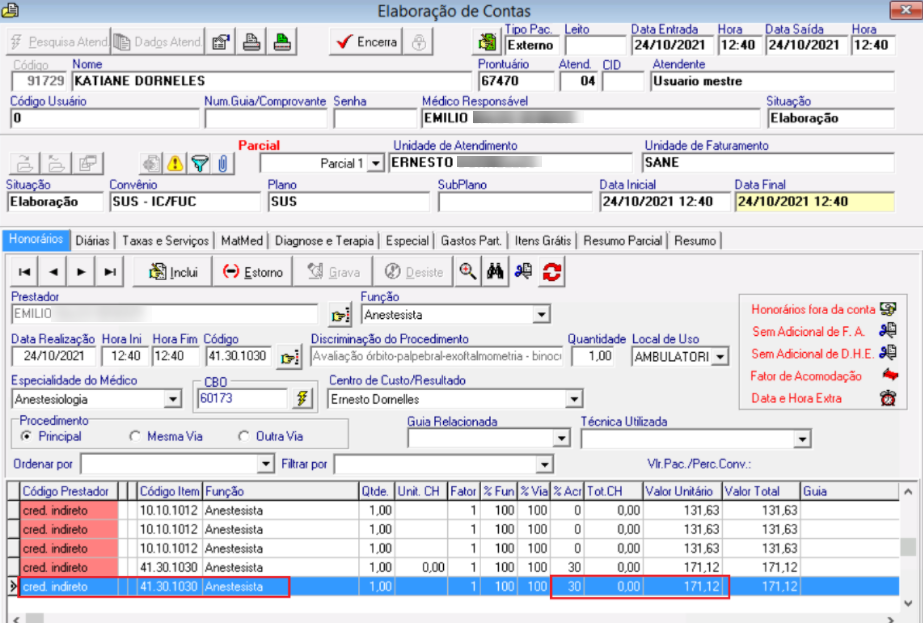Switch to the Resumo Parcial tab
This screenshot has width=923, height=623.
[x=623, y=241]
